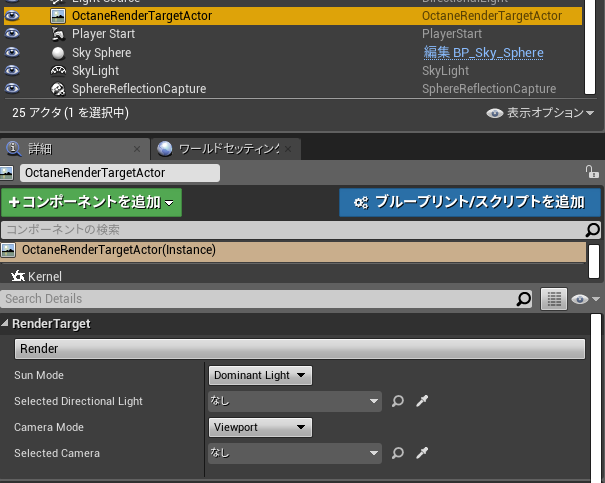Pick Directional Light actor with eyedropper
Screen dimensions: 605x483
click(x=422, y=401)
